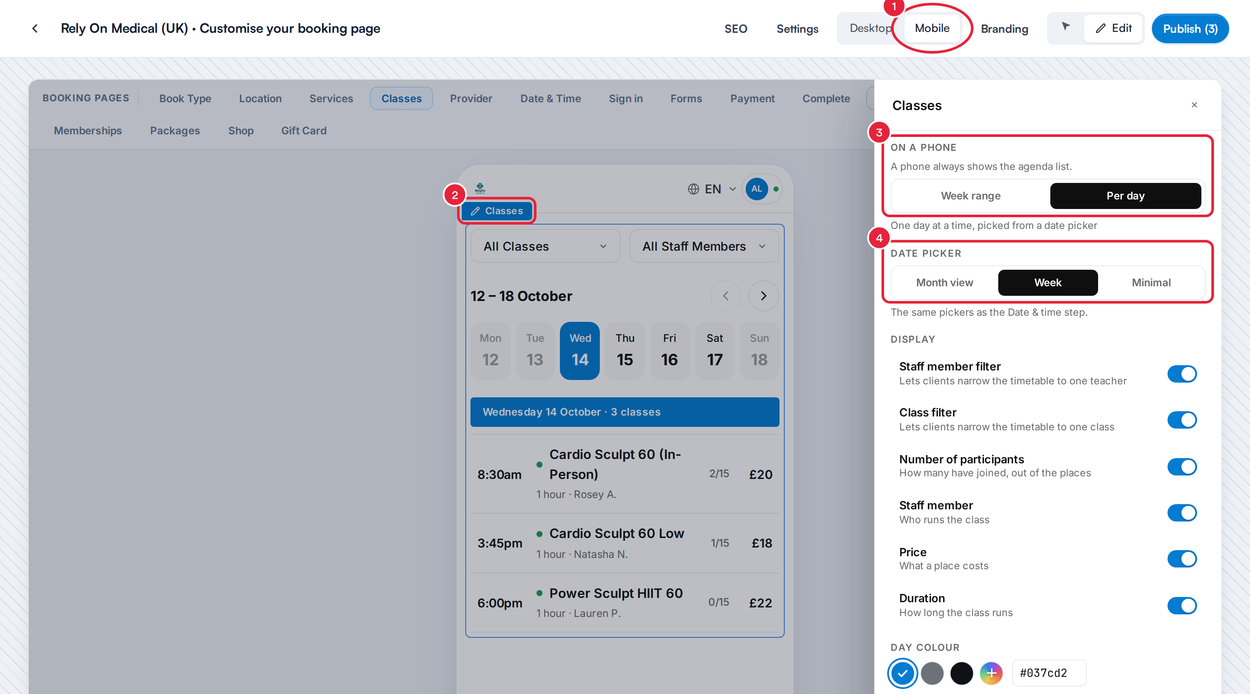This screenshot has height=694, width=1250.
Task: Open the Memberships page tab
Action: tap(88, 130)
